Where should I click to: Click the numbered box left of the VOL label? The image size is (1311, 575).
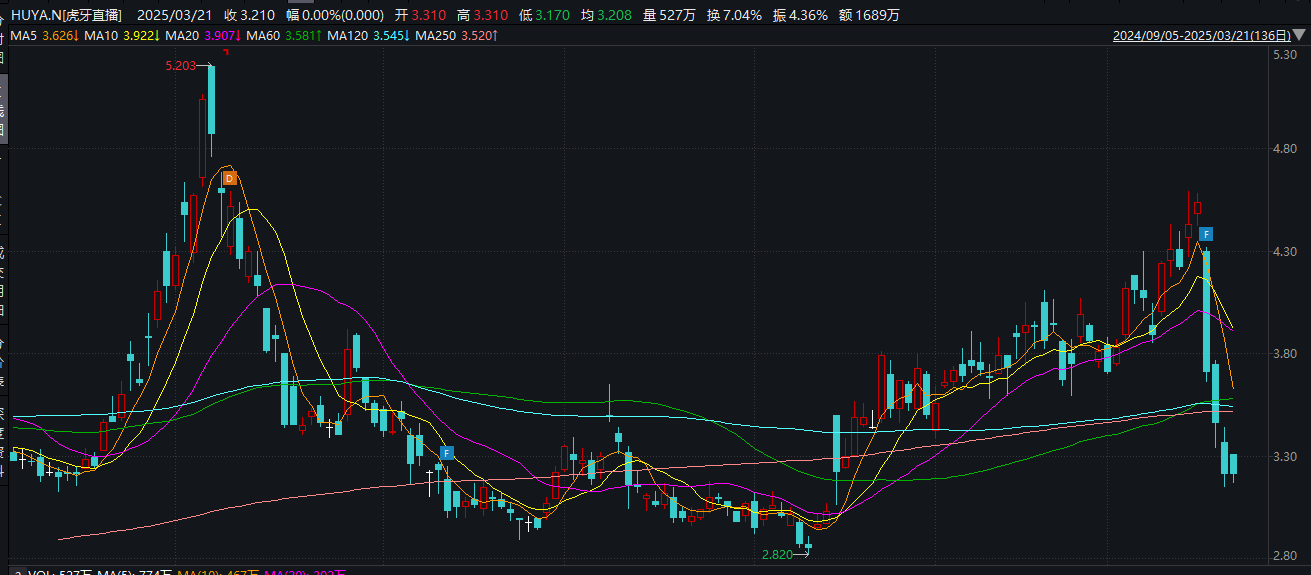point(18,572)
